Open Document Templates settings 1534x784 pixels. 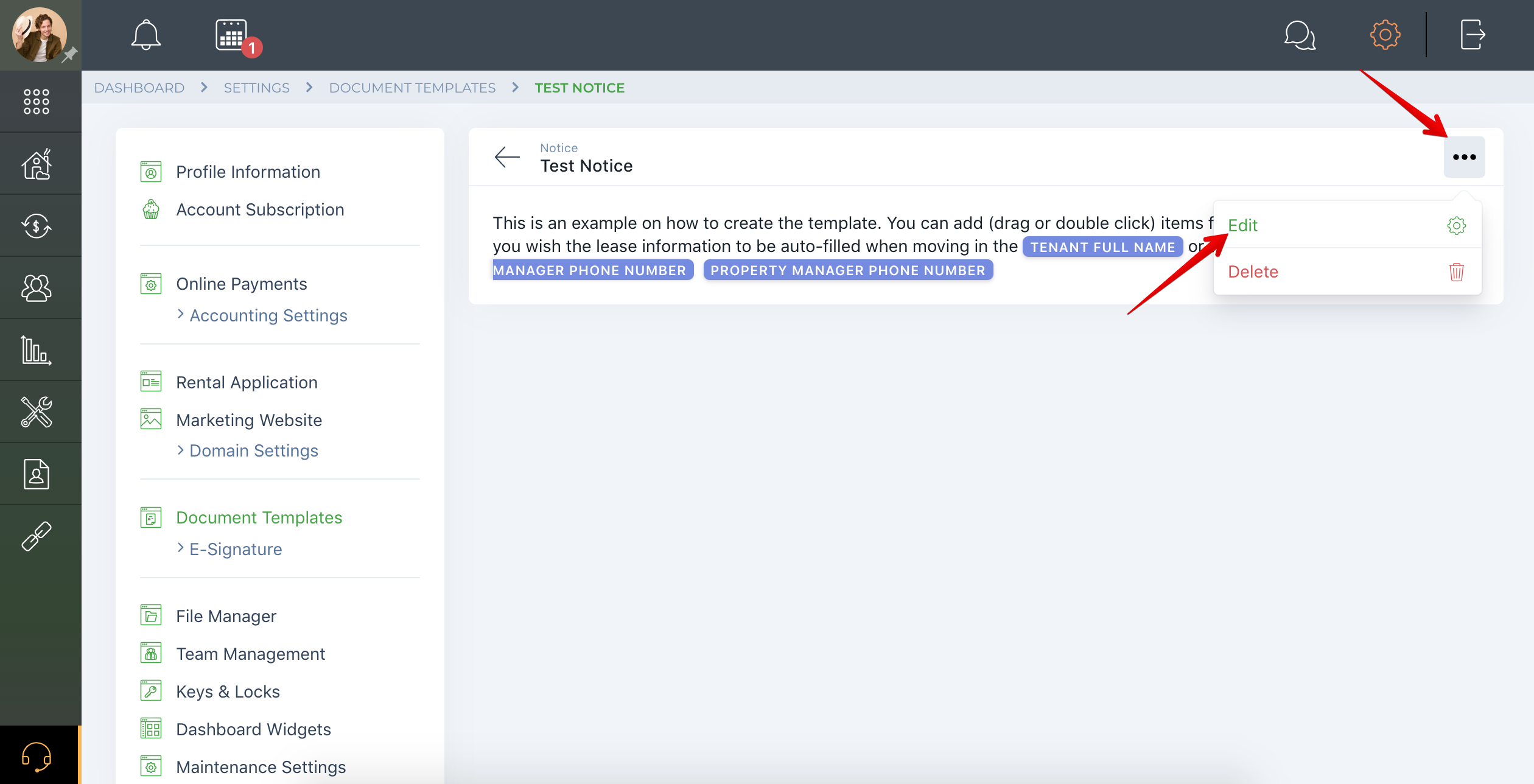point(259,517)
